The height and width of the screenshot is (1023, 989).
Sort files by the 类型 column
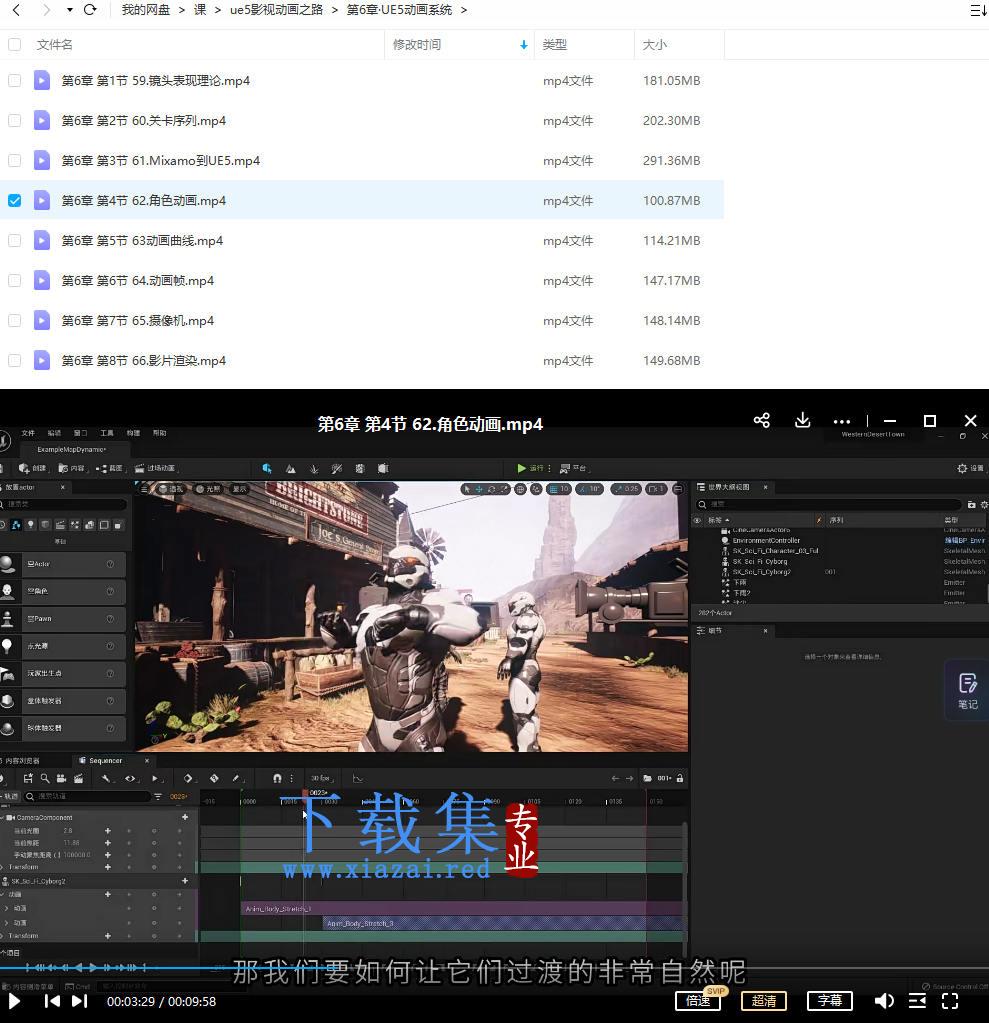click(555, 44)
